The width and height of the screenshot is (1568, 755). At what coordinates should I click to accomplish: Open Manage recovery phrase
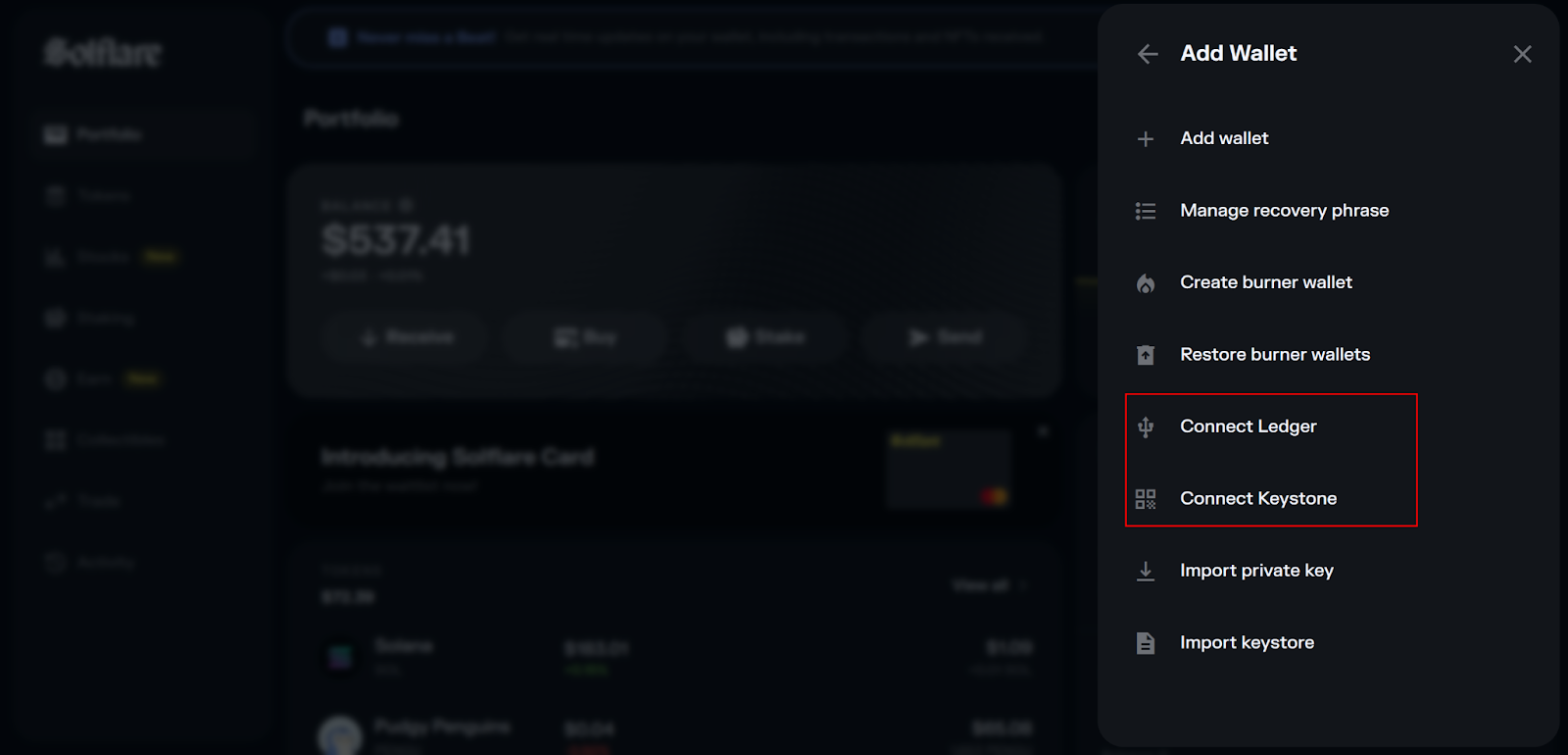(x=1285, y=210)
